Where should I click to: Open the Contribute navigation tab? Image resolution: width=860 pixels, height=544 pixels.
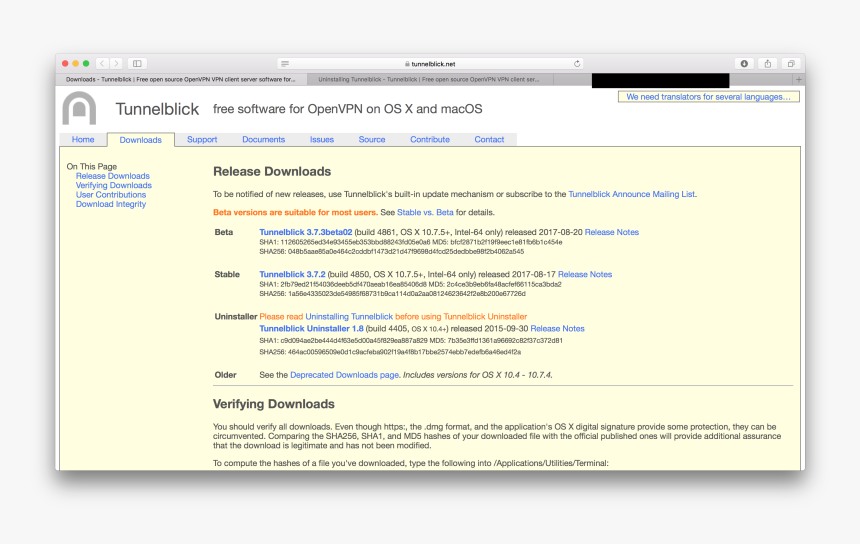430,139
